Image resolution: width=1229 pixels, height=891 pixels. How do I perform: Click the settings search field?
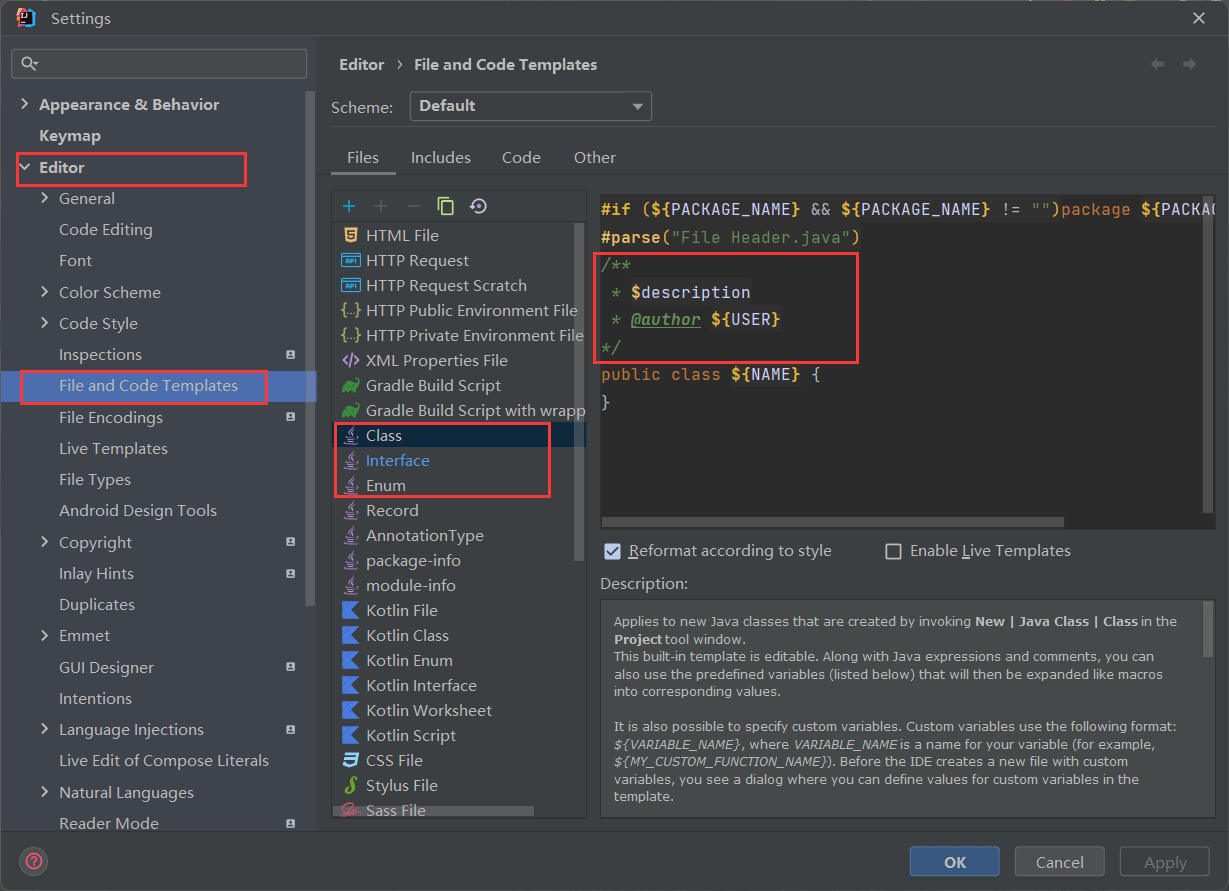[x=159, y=63]
